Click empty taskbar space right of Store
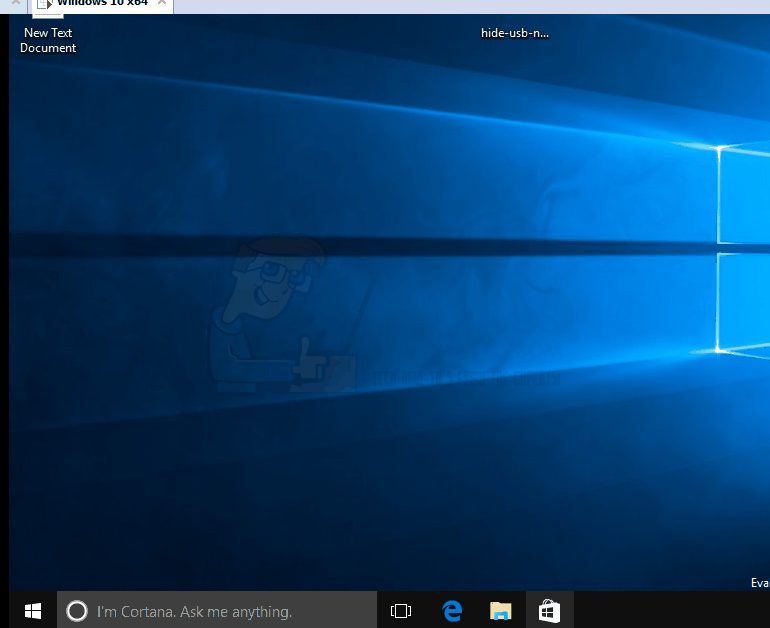This screenshot has height=628, width=770. 670,610
